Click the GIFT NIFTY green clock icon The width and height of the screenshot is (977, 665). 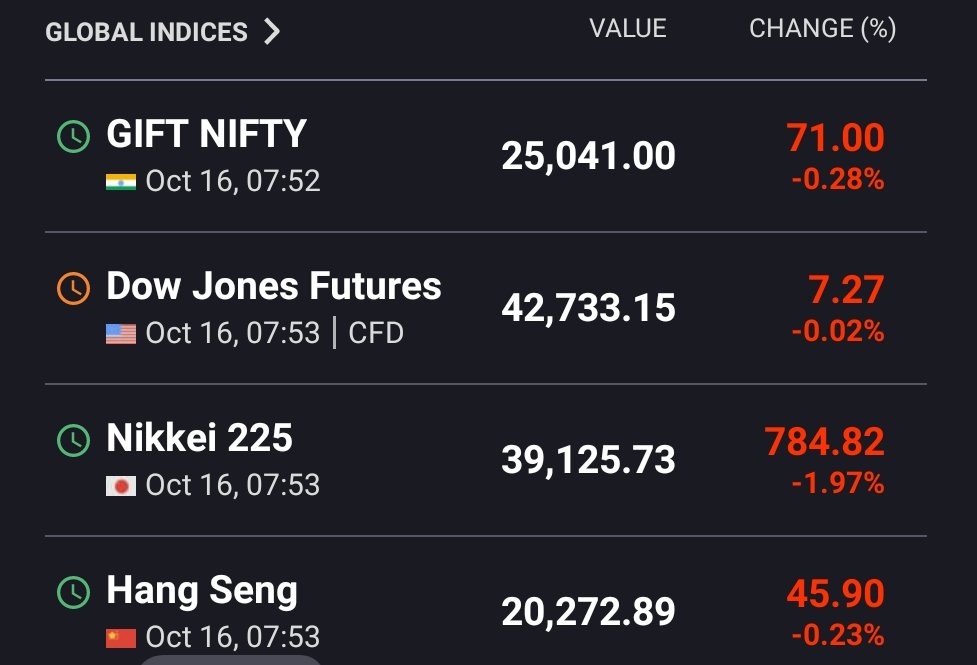74,136
